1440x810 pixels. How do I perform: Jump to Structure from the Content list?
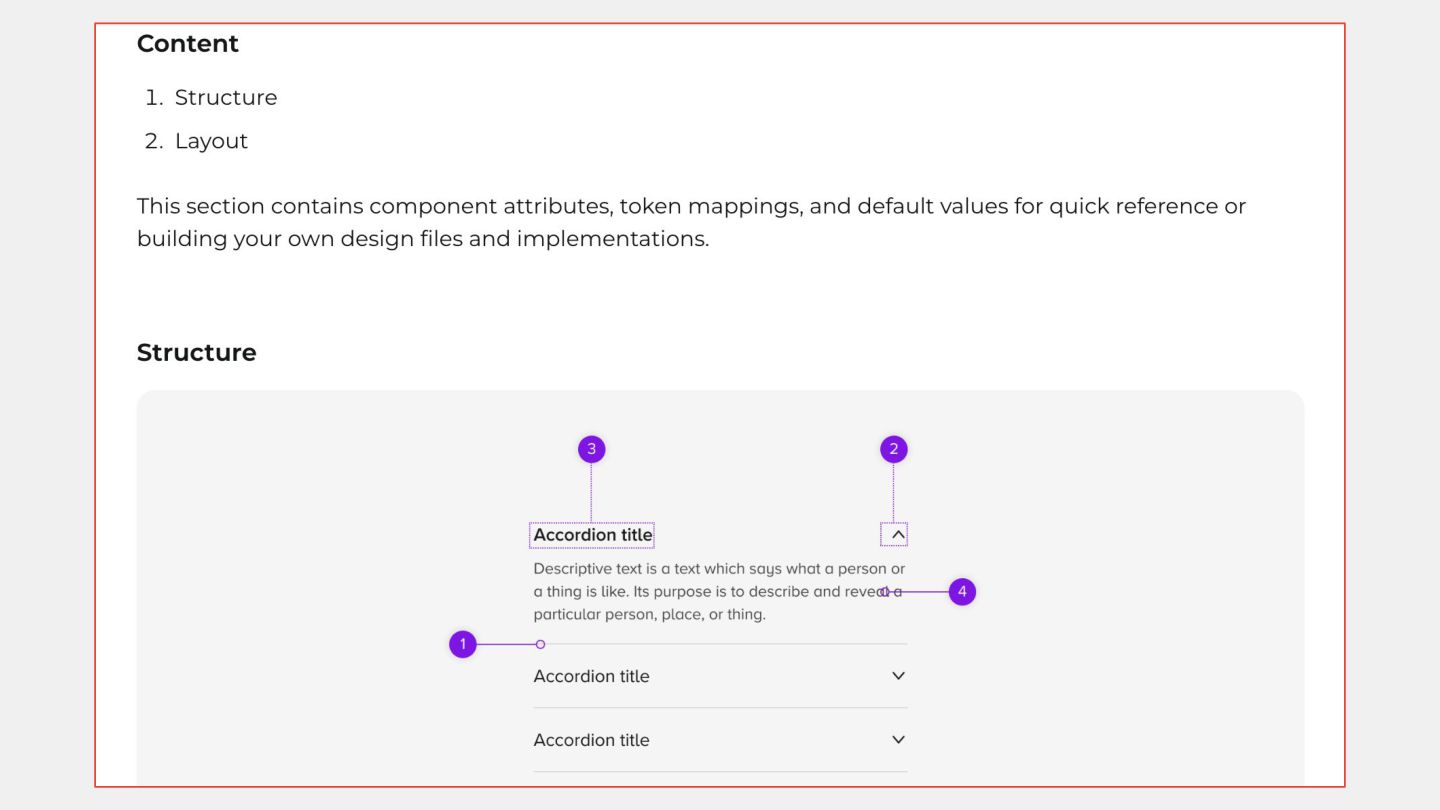pos(226,98)
